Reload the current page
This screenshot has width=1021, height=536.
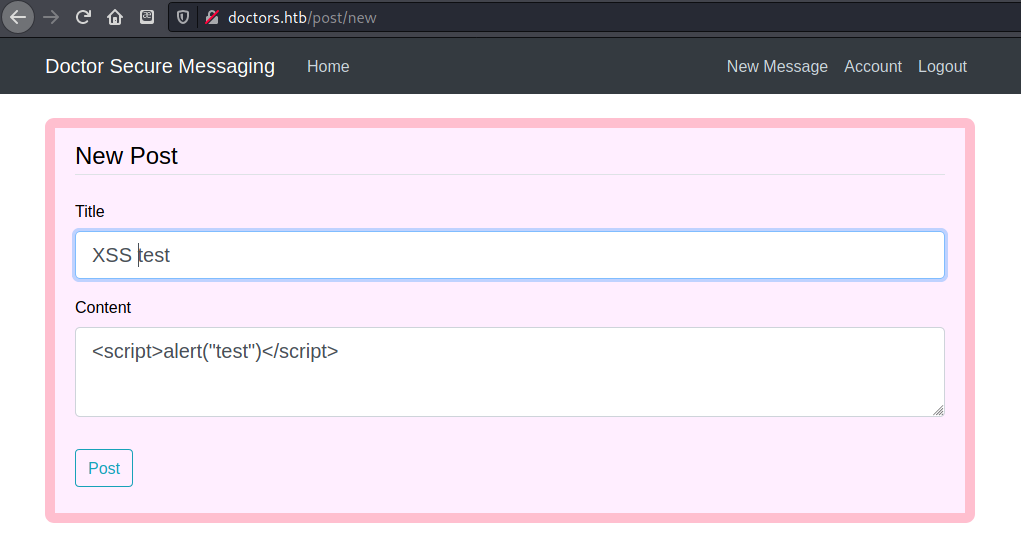pyautogui.click(x=83, y=17)
